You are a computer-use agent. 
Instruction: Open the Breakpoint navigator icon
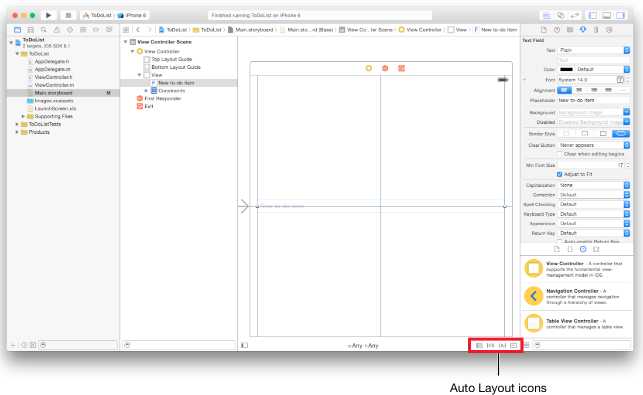[x=96, y=30]
